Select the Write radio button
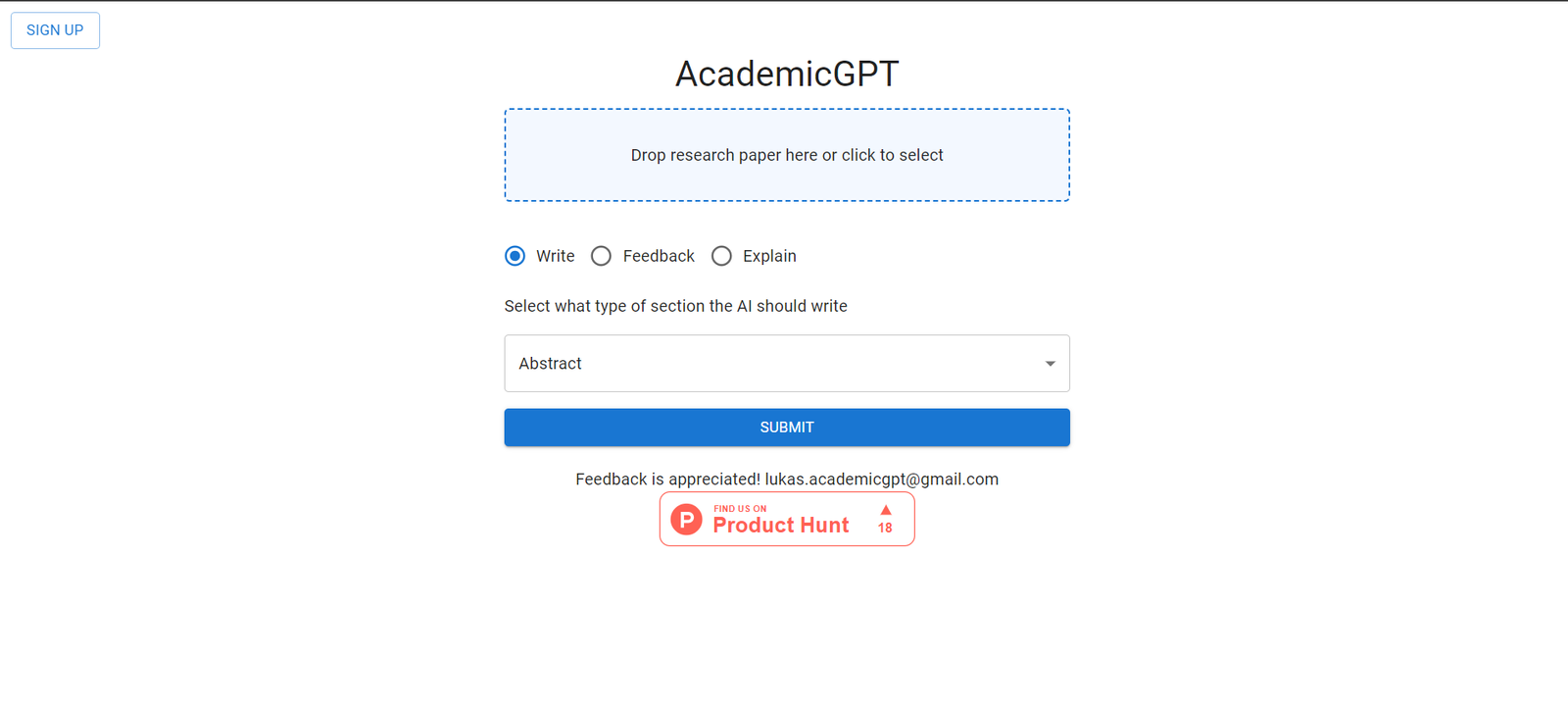 514,256
